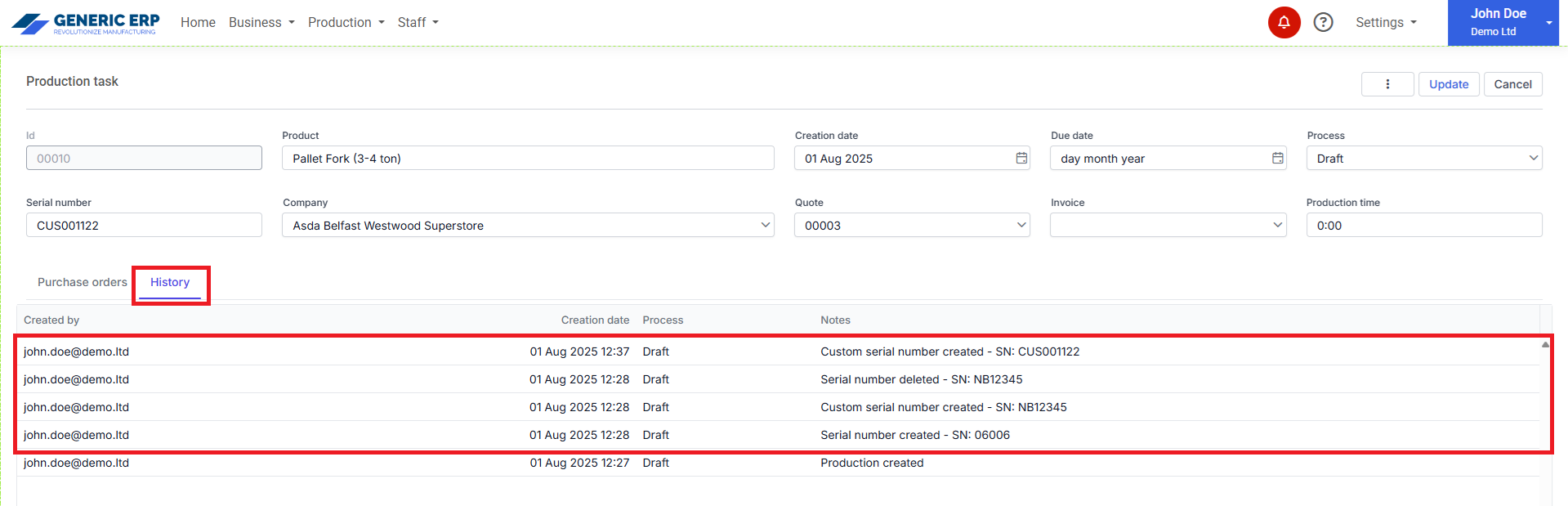The height and width of the screenshot is (506, 1568).
Task: Click the Serial number input field
Action: pos(144,226)
